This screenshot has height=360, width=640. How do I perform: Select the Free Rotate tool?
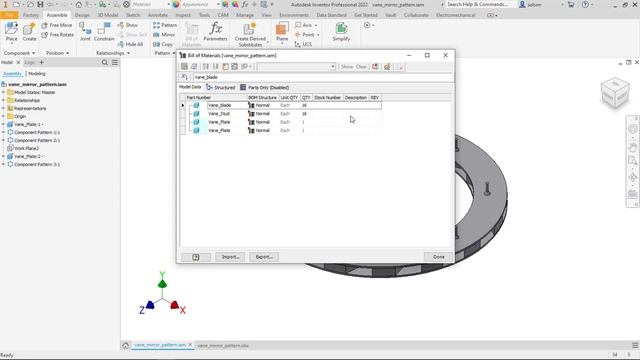click(x=58, y=35)
